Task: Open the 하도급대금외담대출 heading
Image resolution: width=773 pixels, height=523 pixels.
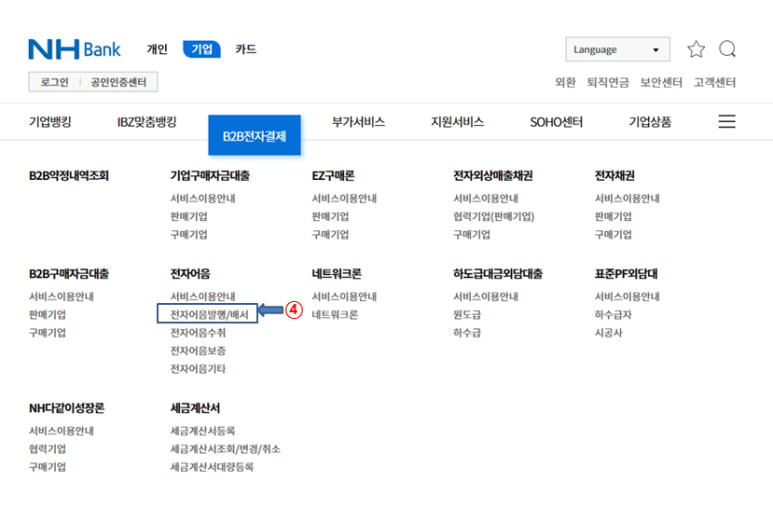Action: [498, 274]
